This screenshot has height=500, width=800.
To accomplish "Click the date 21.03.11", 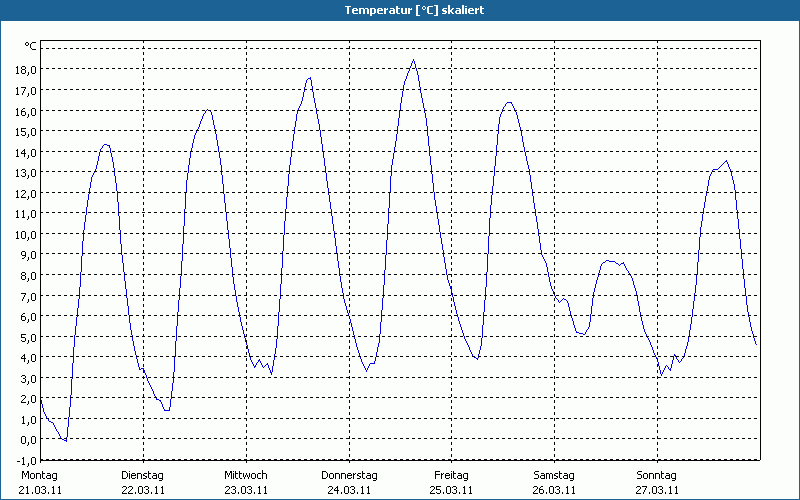I will pos(40,490).
